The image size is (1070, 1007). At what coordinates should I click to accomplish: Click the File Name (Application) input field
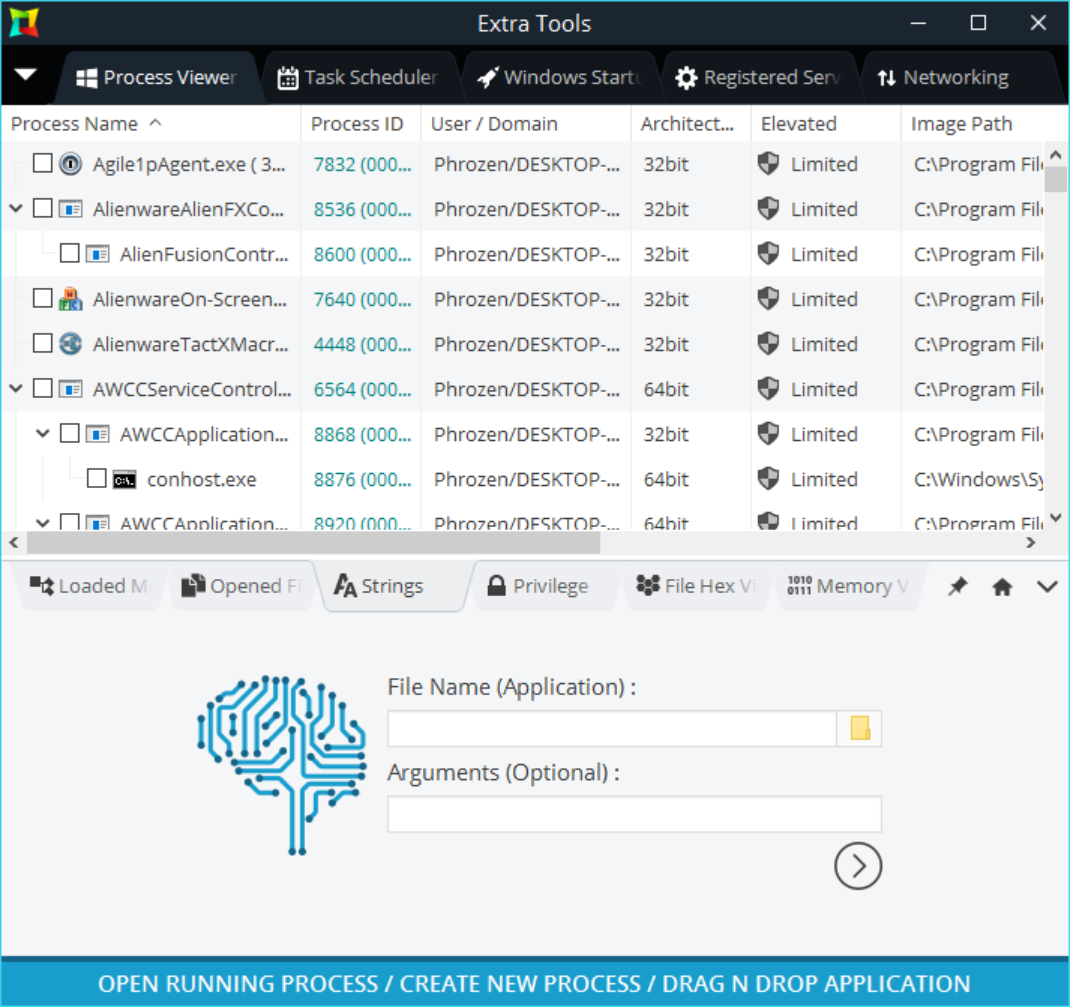[x=612, y=729]
